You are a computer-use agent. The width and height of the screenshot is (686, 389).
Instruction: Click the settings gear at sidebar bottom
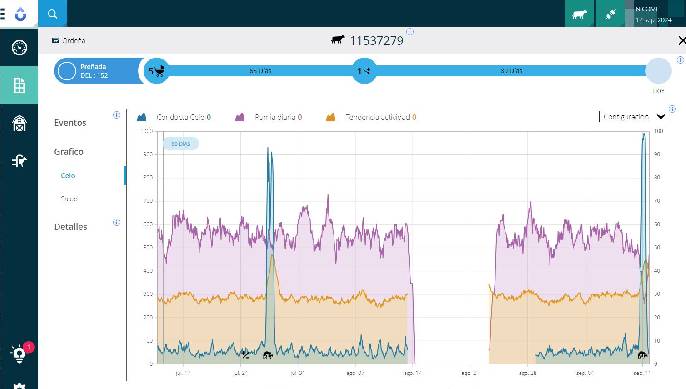[x=19, y=386]
